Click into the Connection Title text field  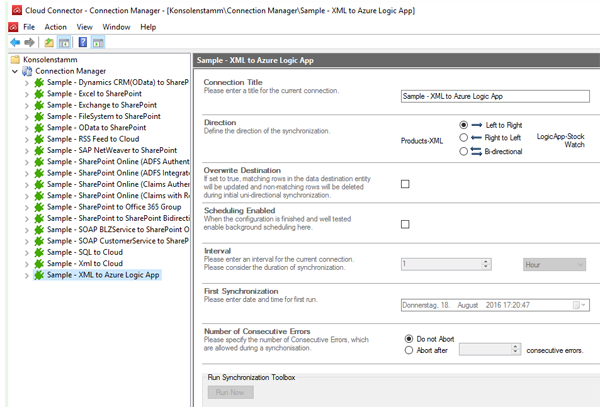click(494, 96)
